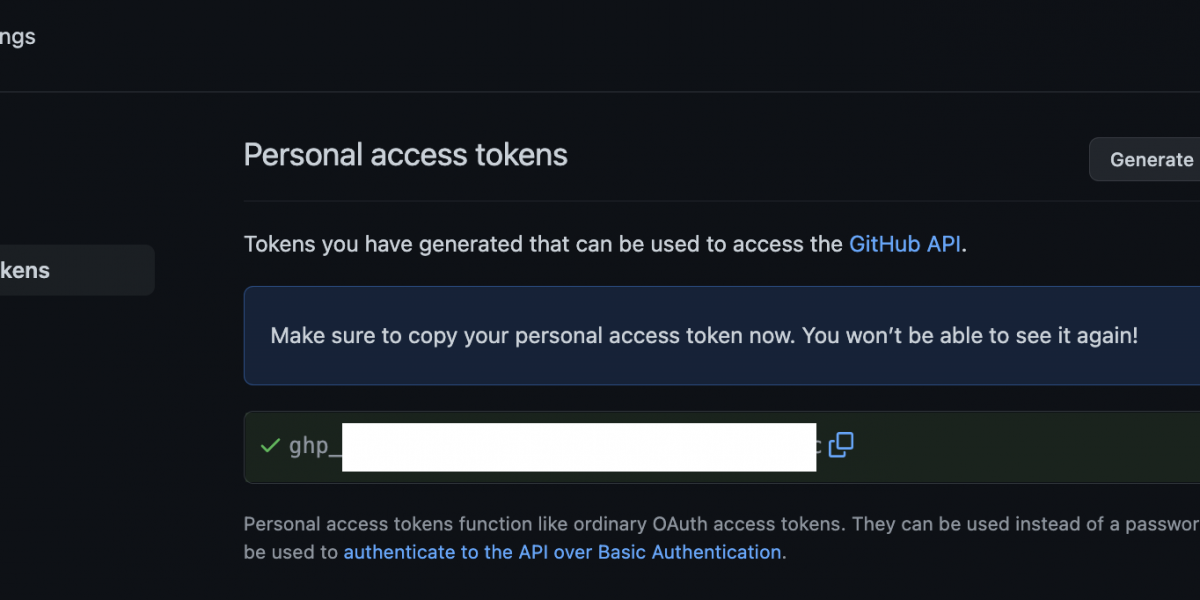
Task: Click the last visible token character
Action: 819,446
